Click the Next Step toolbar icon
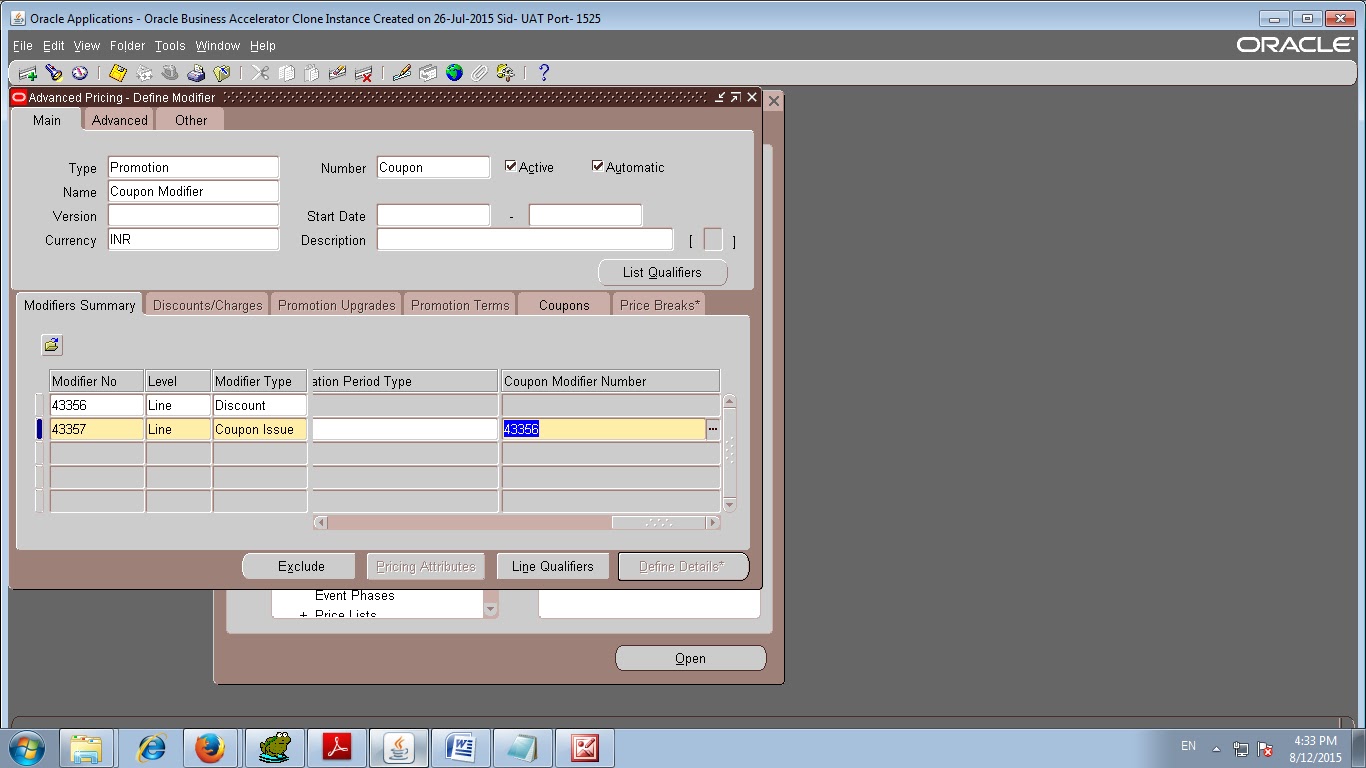The width and height of the screenshot is (1366, 768). coord(144,73)
